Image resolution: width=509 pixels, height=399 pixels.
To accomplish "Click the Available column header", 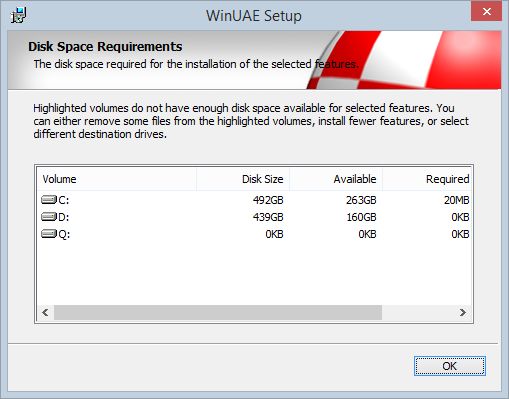I will pyautogui.click(x=336, y=179).
